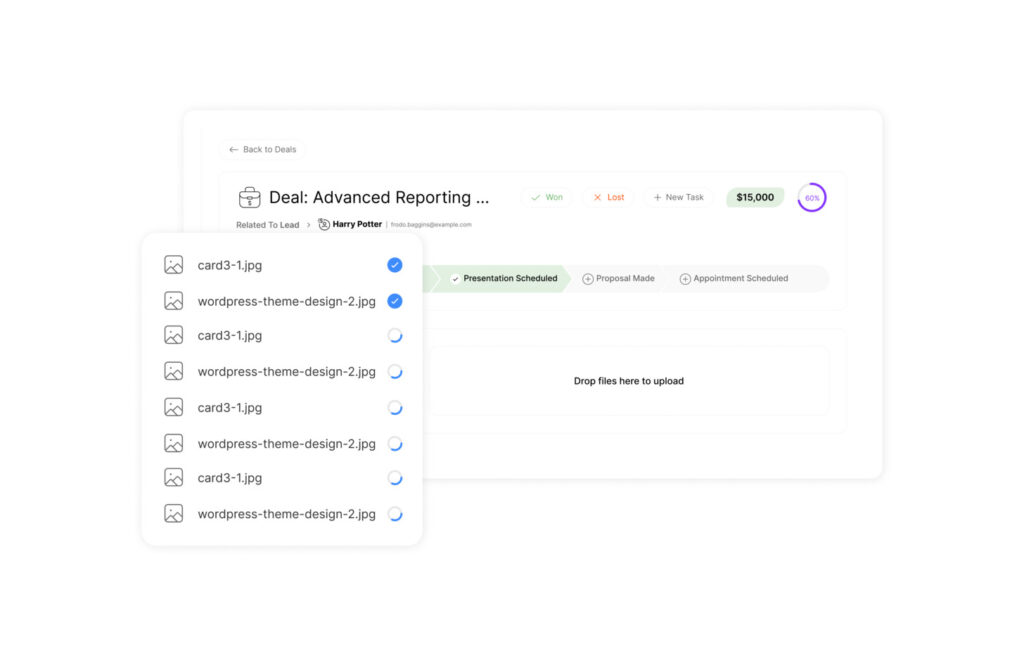1024x656 pixels.
Task: Click the briefcase icon beside the deal title
Action: 249,197
